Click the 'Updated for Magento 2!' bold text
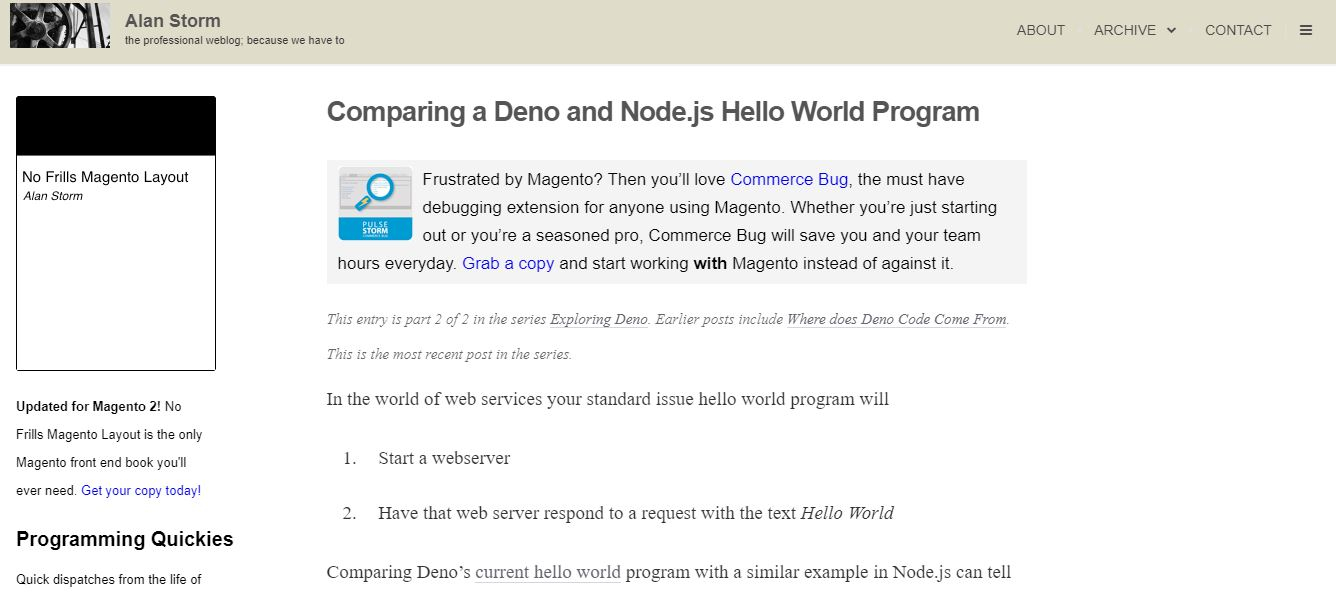 pos(88,406)
